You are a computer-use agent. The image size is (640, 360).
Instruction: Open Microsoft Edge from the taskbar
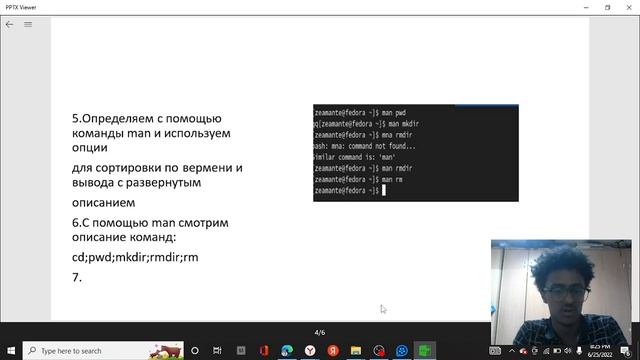tap(287, 351)
